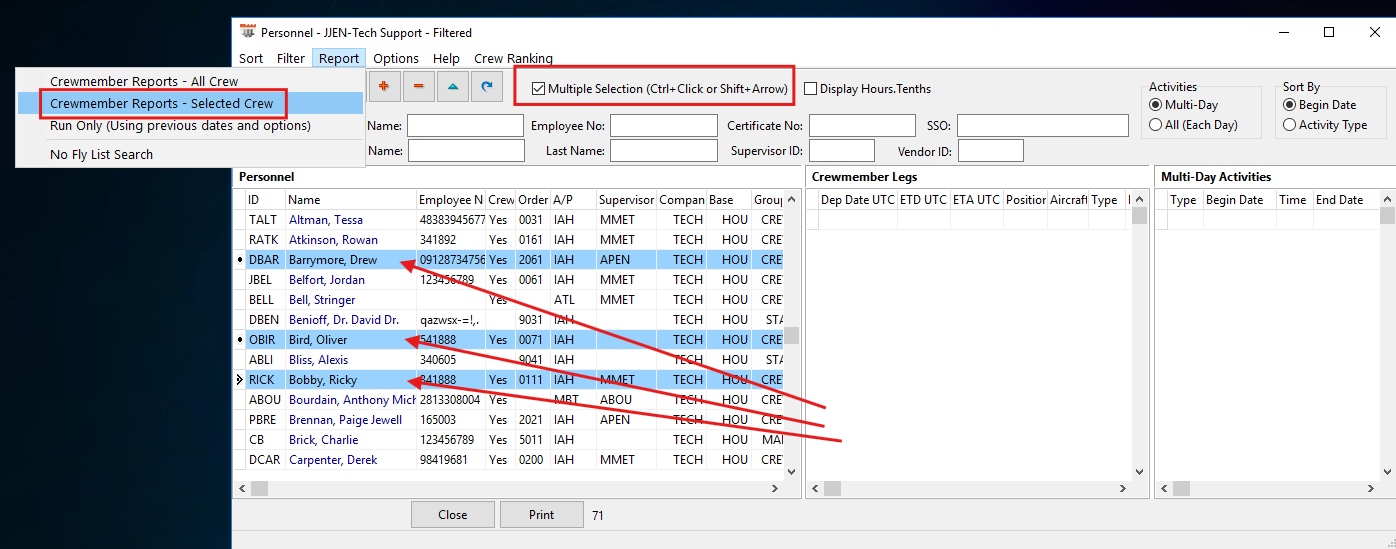Select Multi-Day activities radio button
Screen dimensions: 1396x549
coord(1156,105)
